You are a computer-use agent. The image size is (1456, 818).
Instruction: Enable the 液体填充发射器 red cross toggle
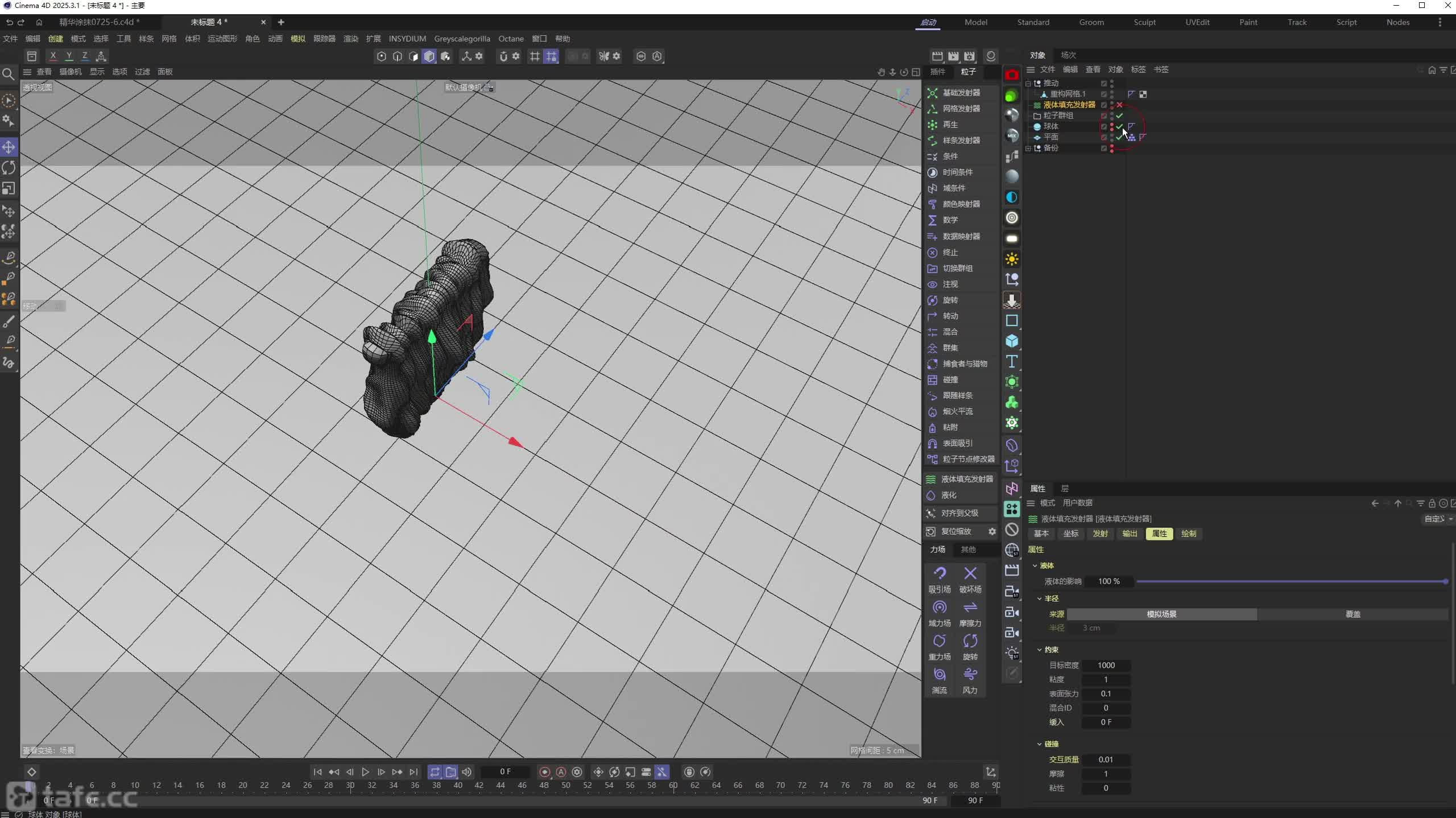click(1119, 105)
